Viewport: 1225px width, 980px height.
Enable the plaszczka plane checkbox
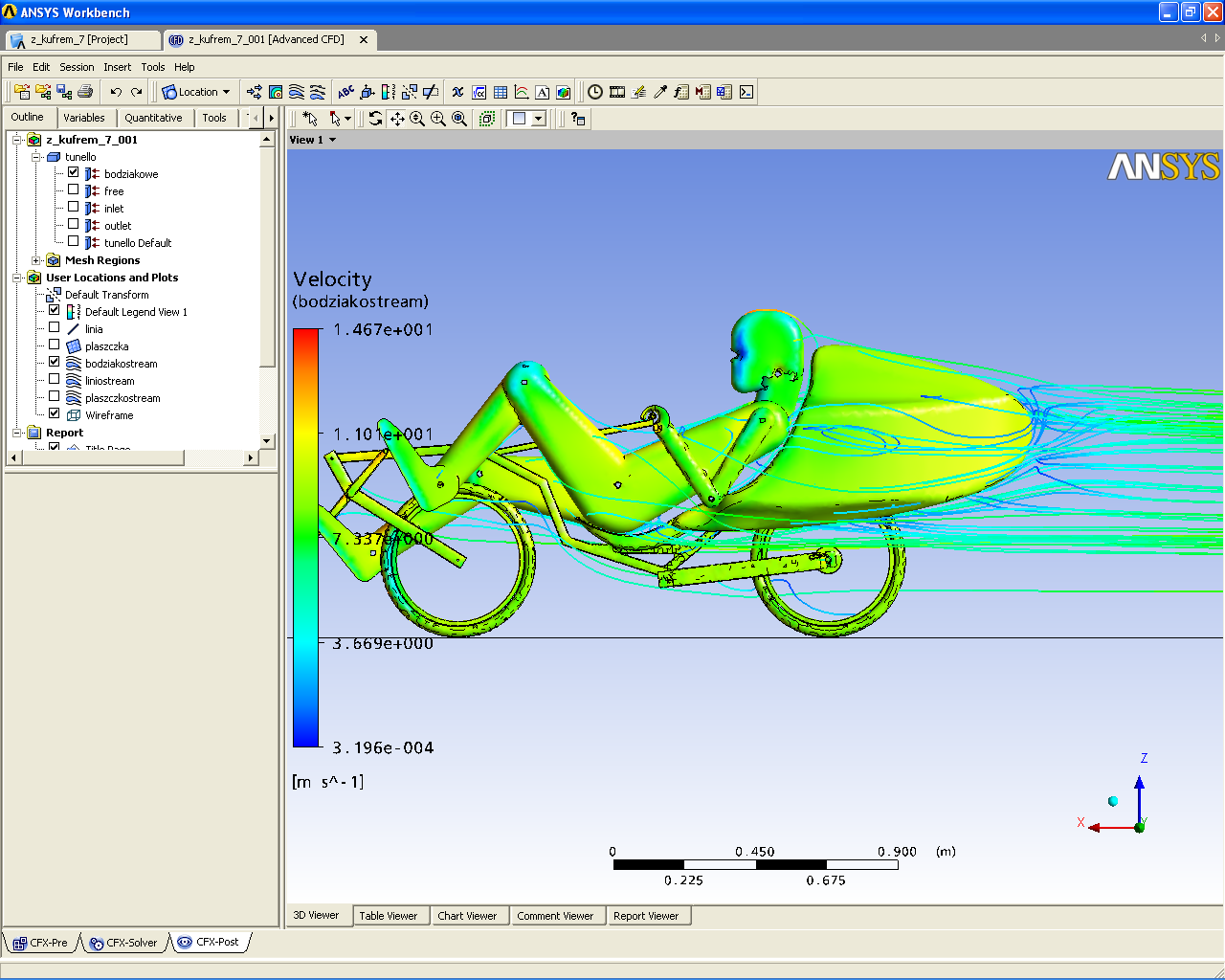click(55, 345)
